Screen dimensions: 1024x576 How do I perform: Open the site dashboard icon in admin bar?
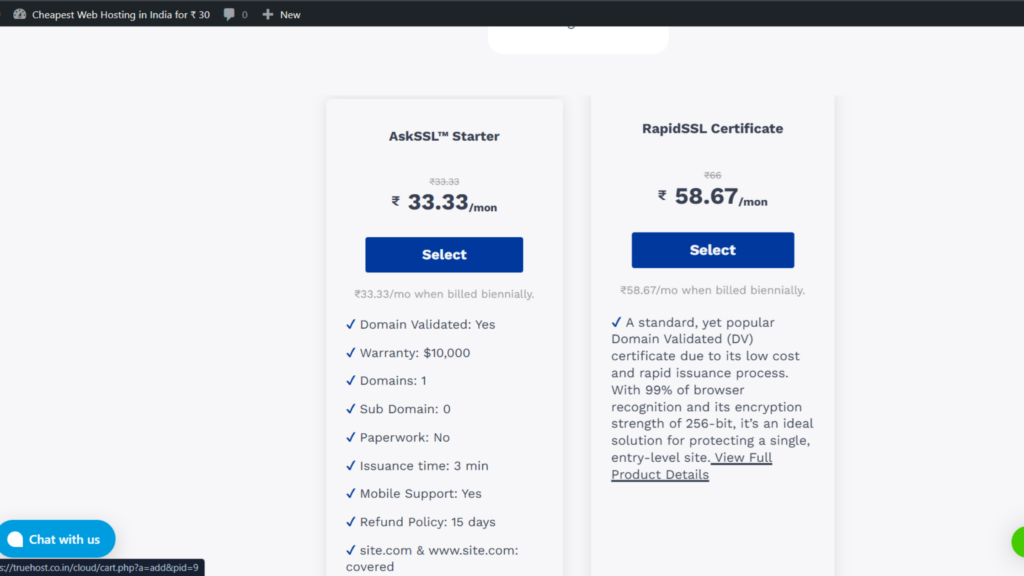(x=20, y=14)
